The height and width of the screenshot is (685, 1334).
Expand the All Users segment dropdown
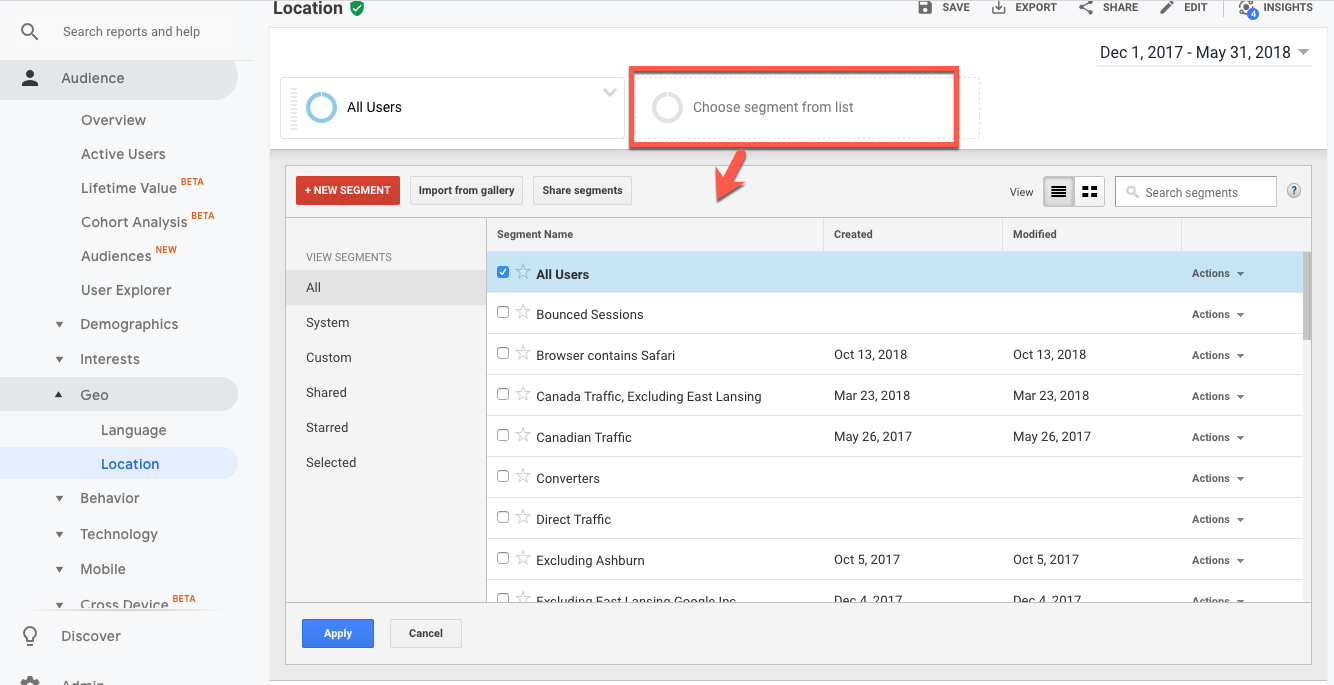610,92
